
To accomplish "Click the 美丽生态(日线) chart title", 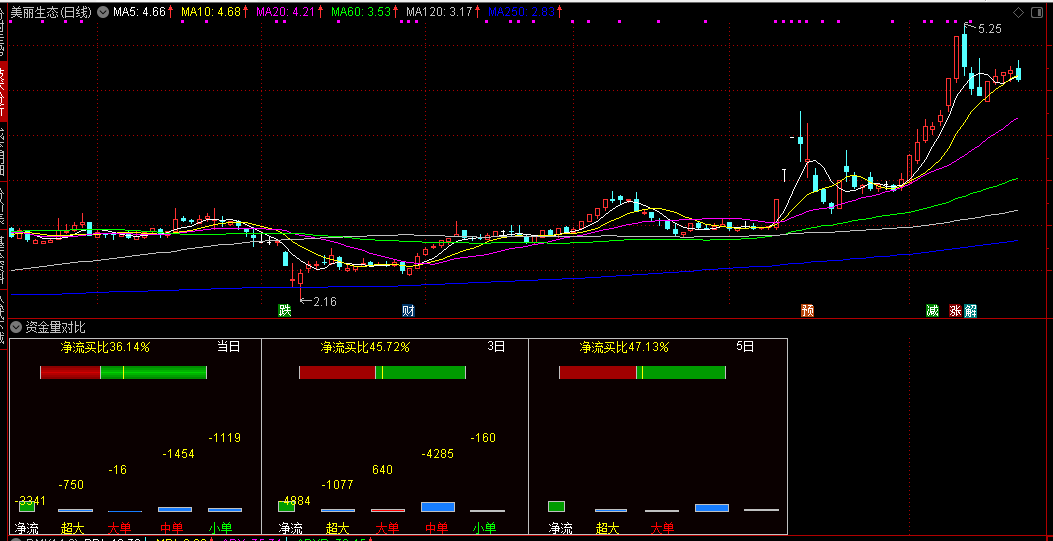I will tap(51, 12).
